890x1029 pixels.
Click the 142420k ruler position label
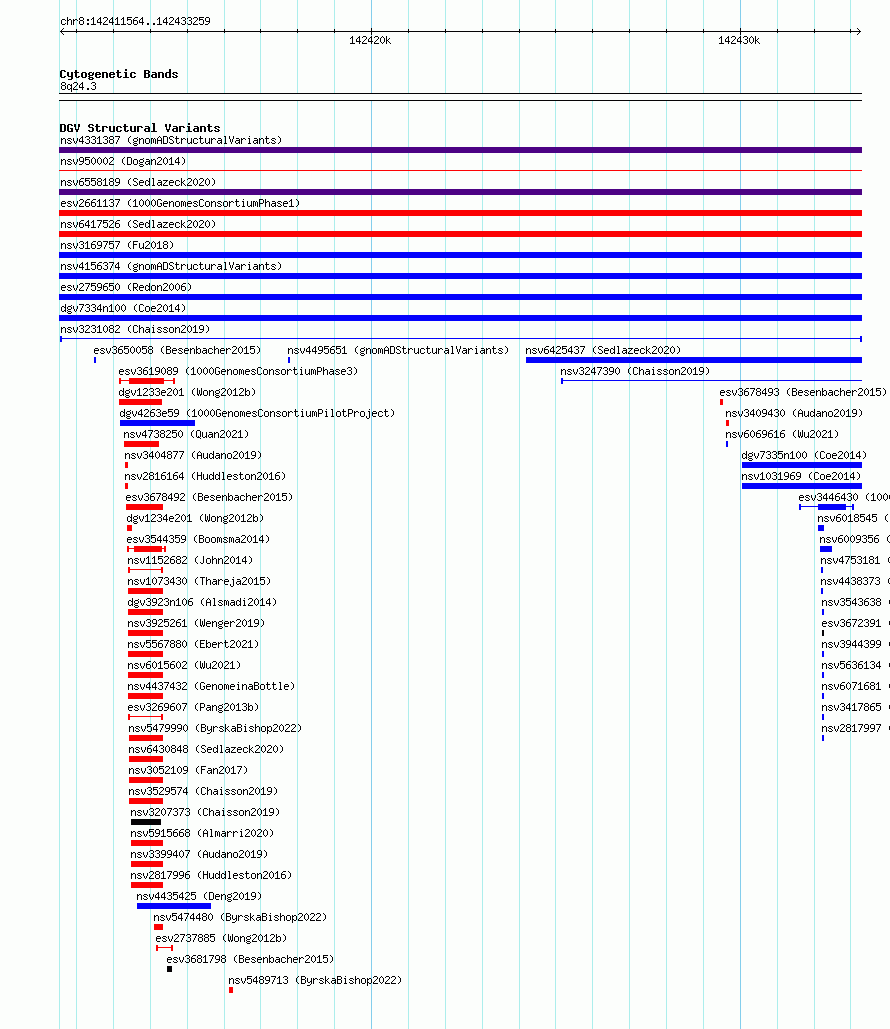(x=370, y=41)
